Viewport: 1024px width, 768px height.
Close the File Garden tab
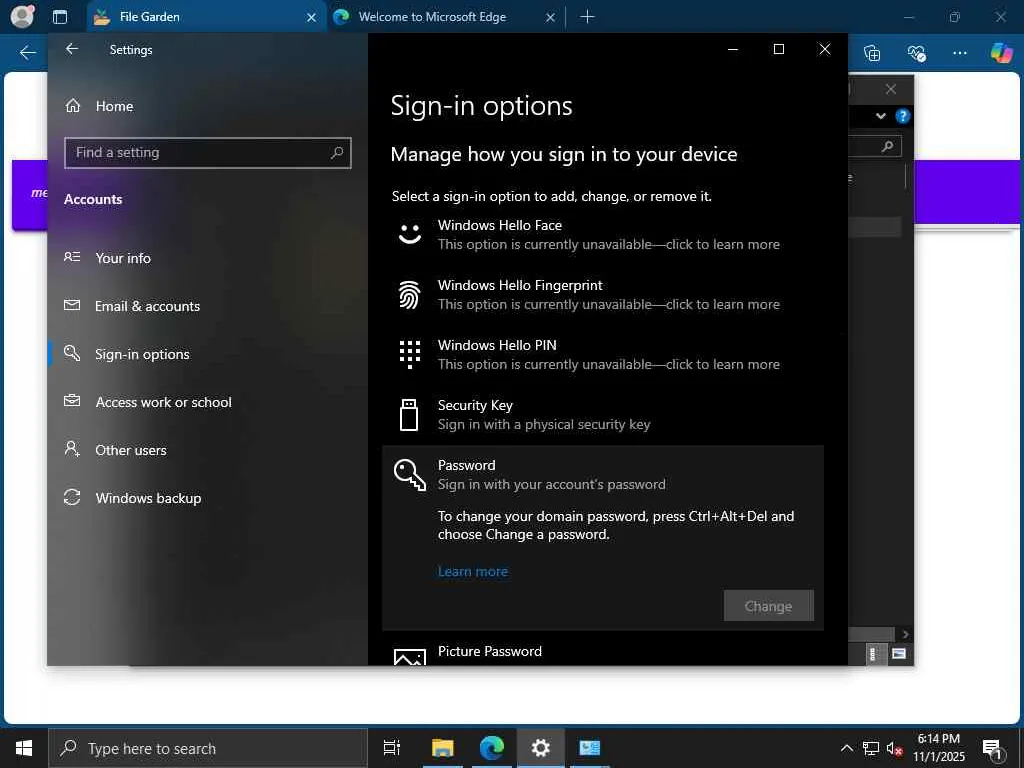pos(312,18)
